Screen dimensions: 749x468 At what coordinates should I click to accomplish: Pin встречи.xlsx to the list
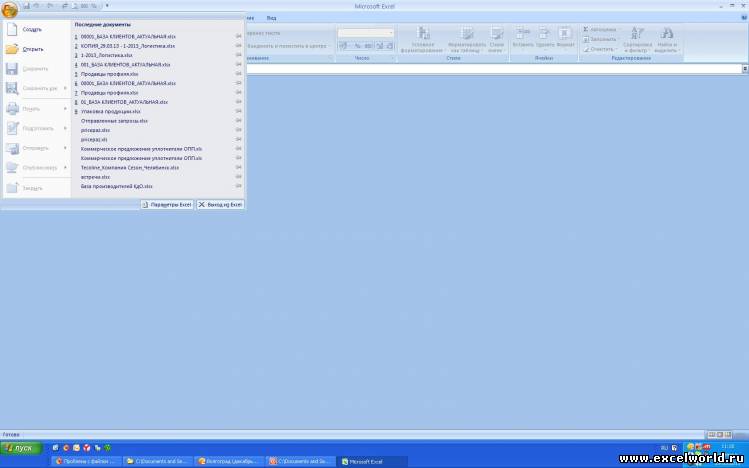[x=238, y=177]
